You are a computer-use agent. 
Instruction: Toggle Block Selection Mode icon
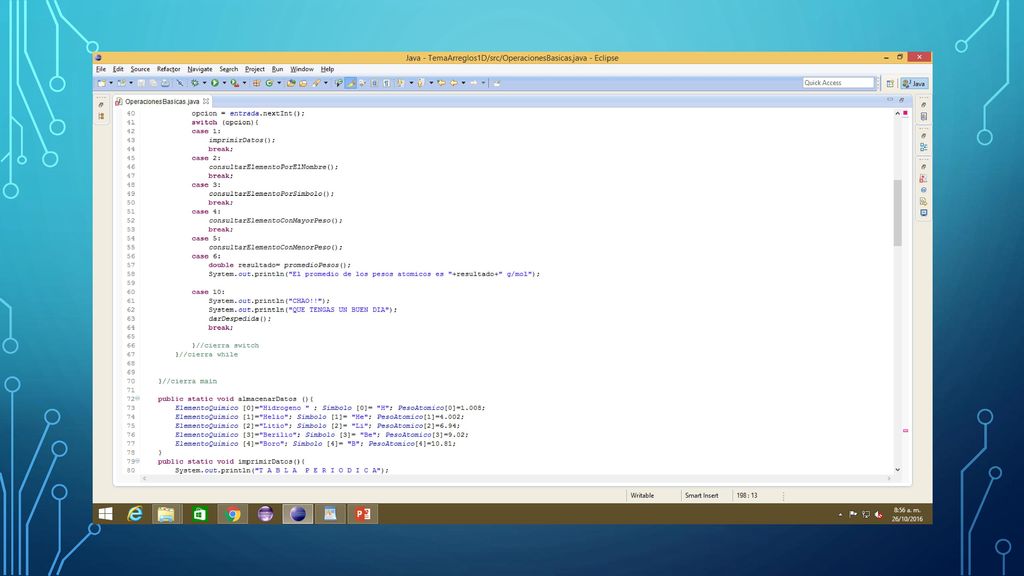tap(374, 83)
